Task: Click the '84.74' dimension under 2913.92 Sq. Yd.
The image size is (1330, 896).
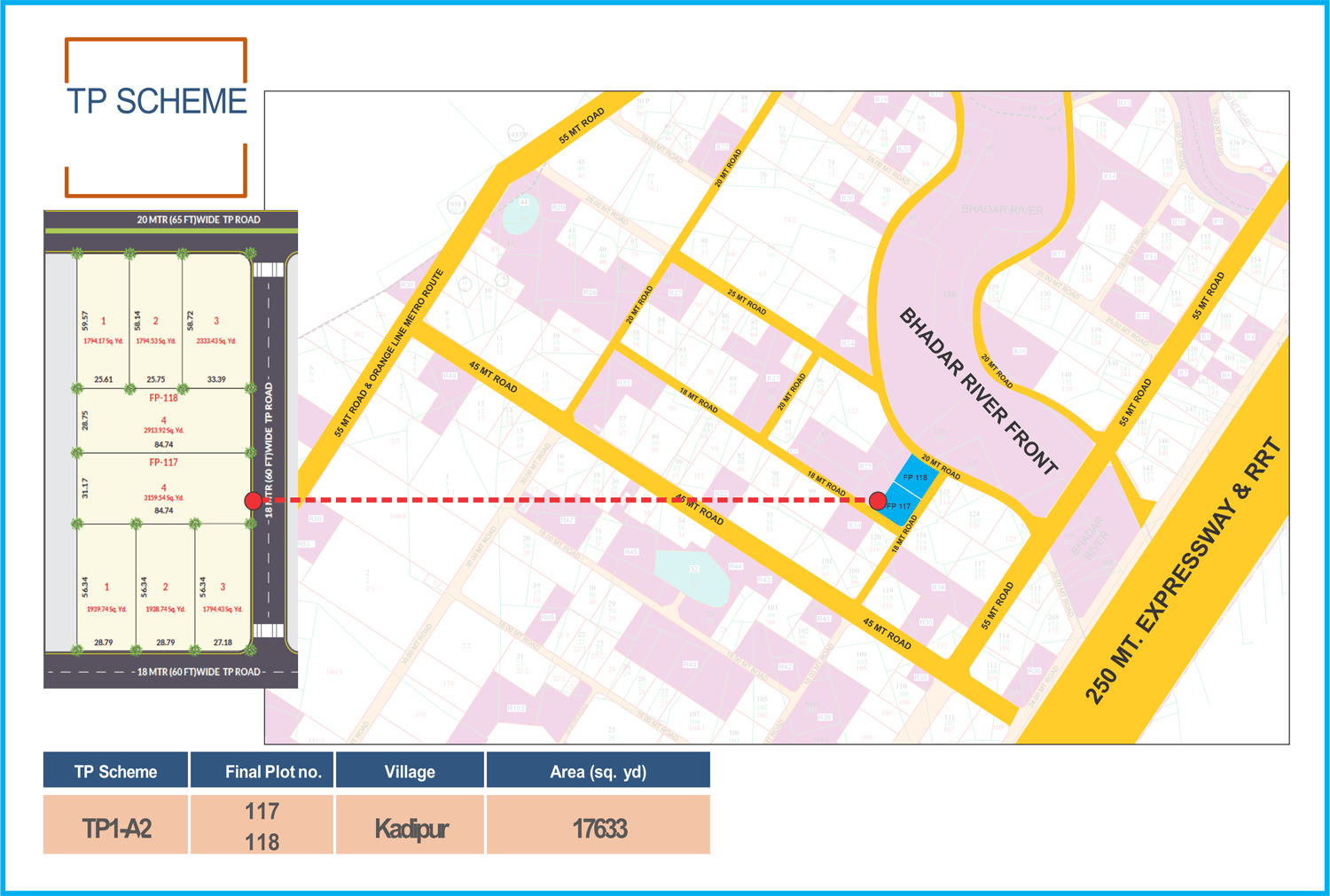Action: pos(164,445)
